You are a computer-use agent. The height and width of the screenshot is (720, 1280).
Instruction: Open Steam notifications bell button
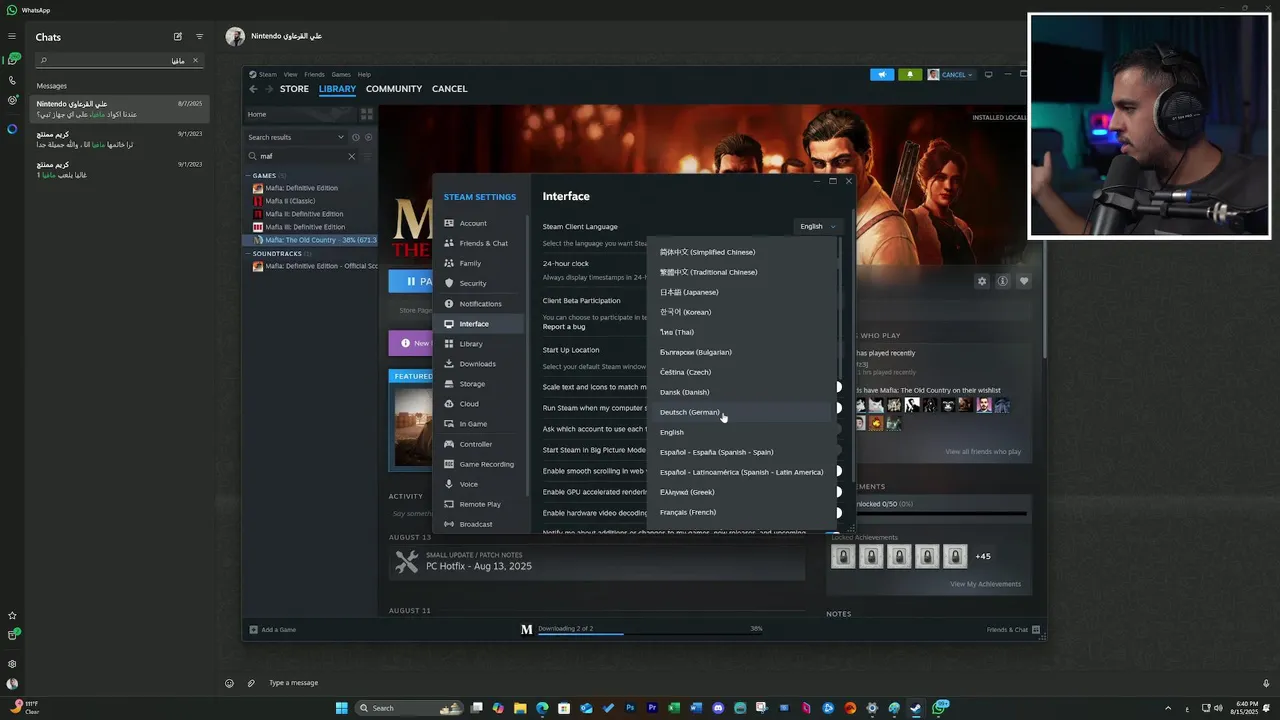[910, 74]
